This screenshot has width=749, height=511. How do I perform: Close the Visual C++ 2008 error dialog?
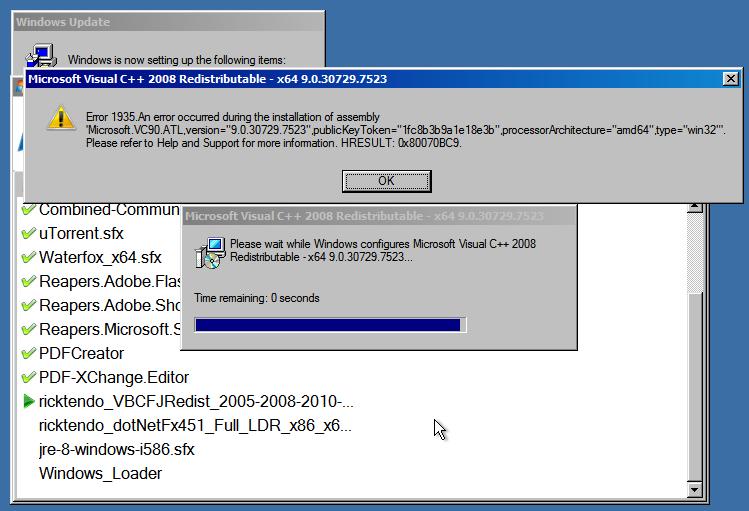730,79
